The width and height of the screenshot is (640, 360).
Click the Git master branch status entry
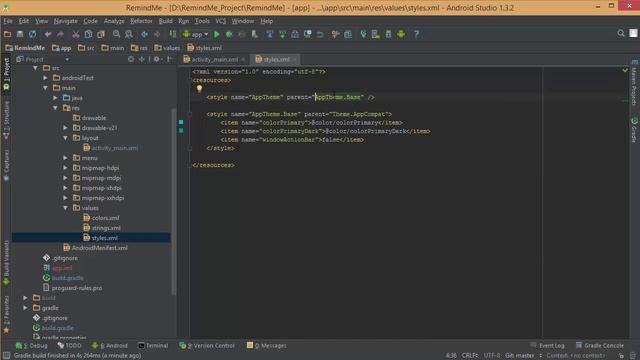point(519,356)
